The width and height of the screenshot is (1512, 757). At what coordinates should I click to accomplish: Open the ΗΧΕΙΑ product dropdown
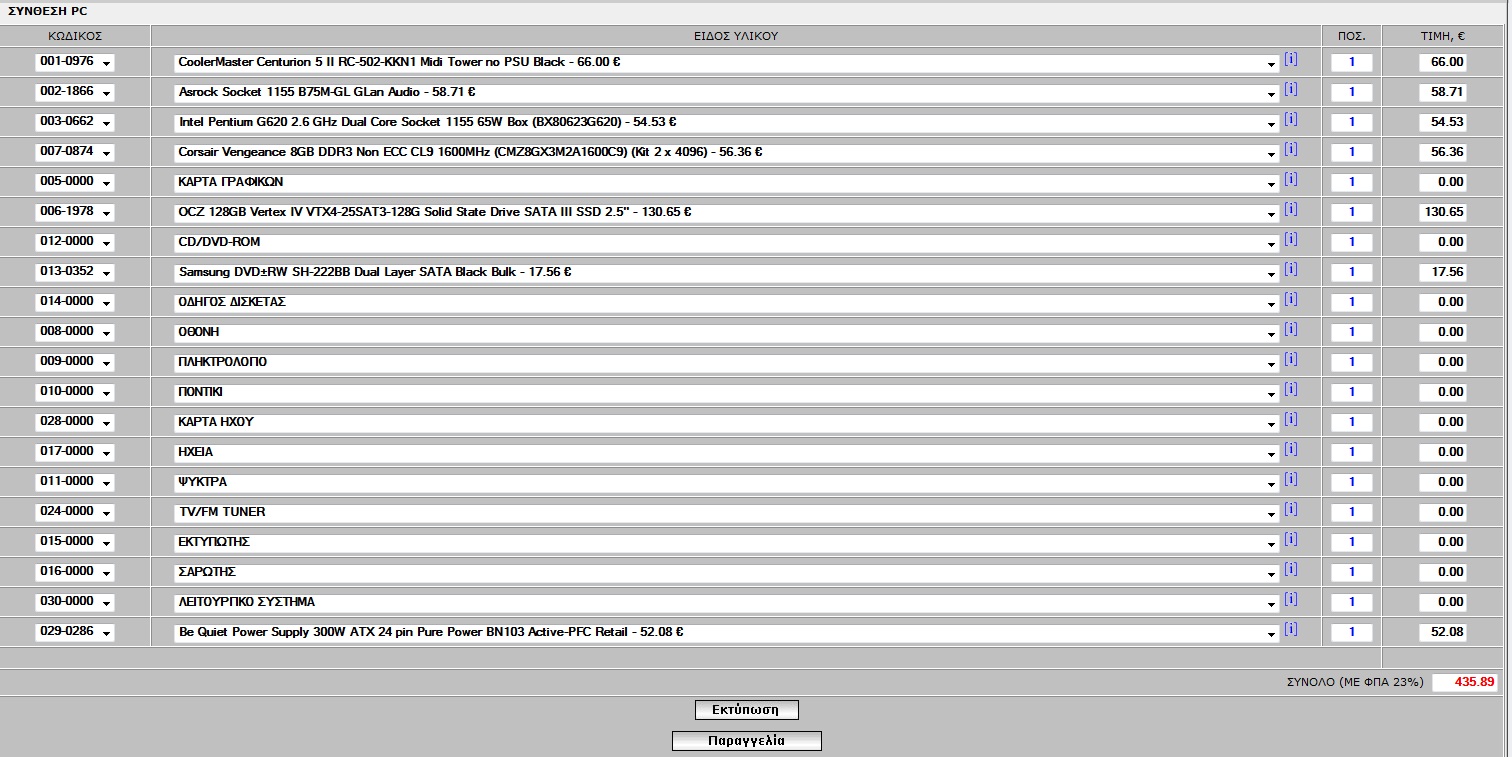tap(727, 452)
